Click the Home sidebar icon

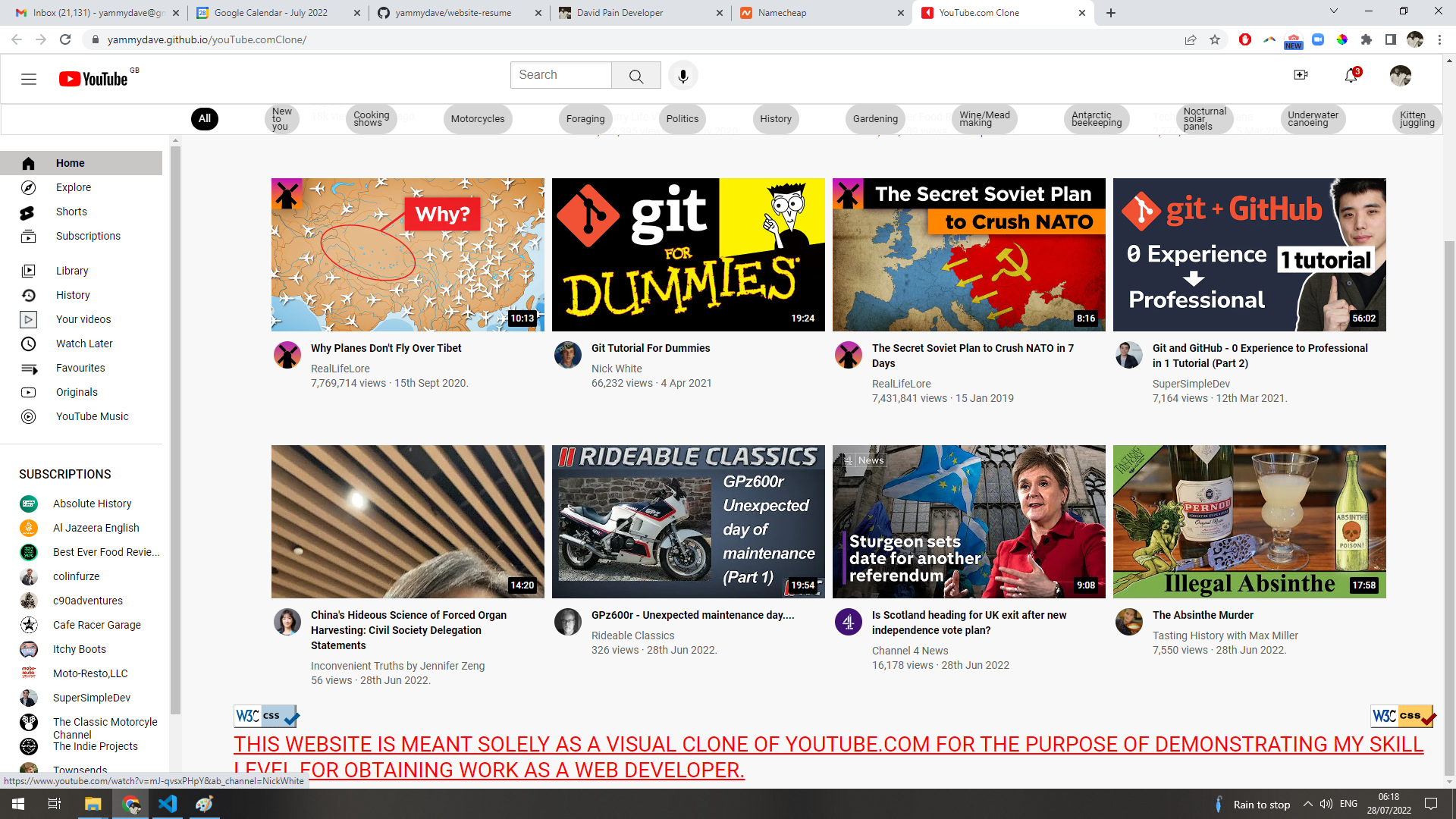tap(29, 163)
